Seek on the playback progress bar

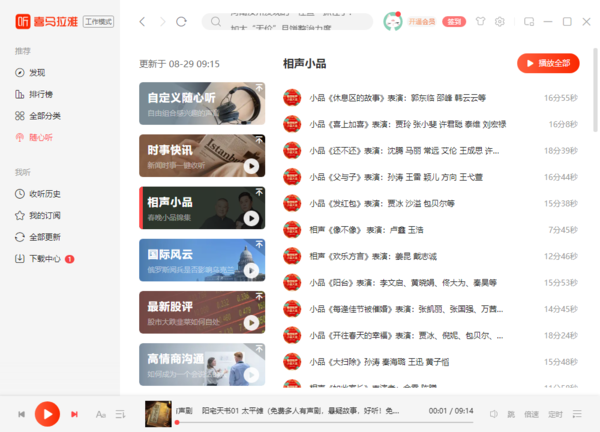click(x=325, y=422)
